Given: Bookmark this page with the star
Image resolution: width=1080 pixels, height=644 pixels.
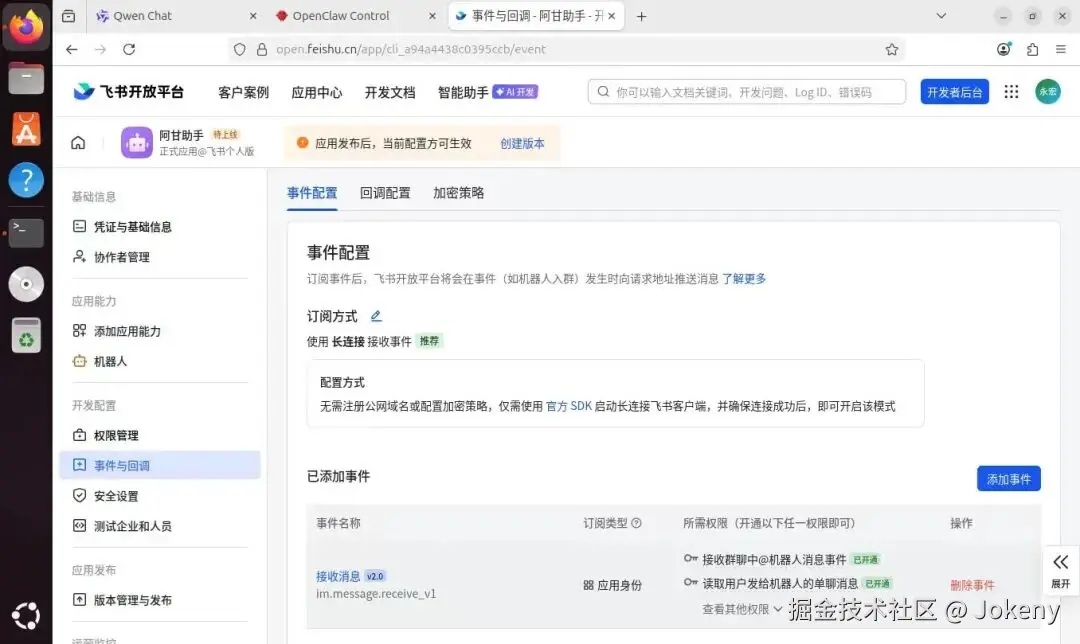Looking at the screenshot, I should (x=892, y=50).
